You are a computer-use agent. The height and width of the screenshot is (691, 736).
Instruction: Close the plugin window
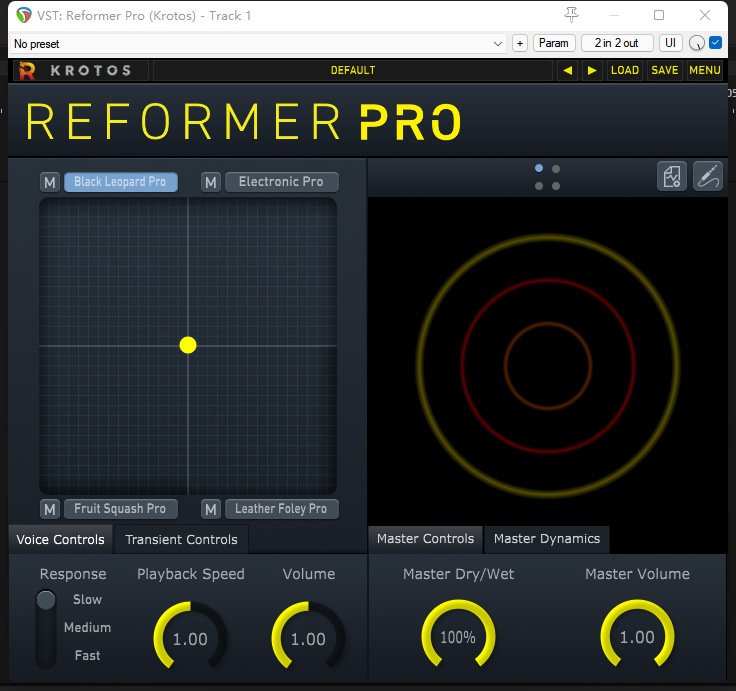(705, 15)
